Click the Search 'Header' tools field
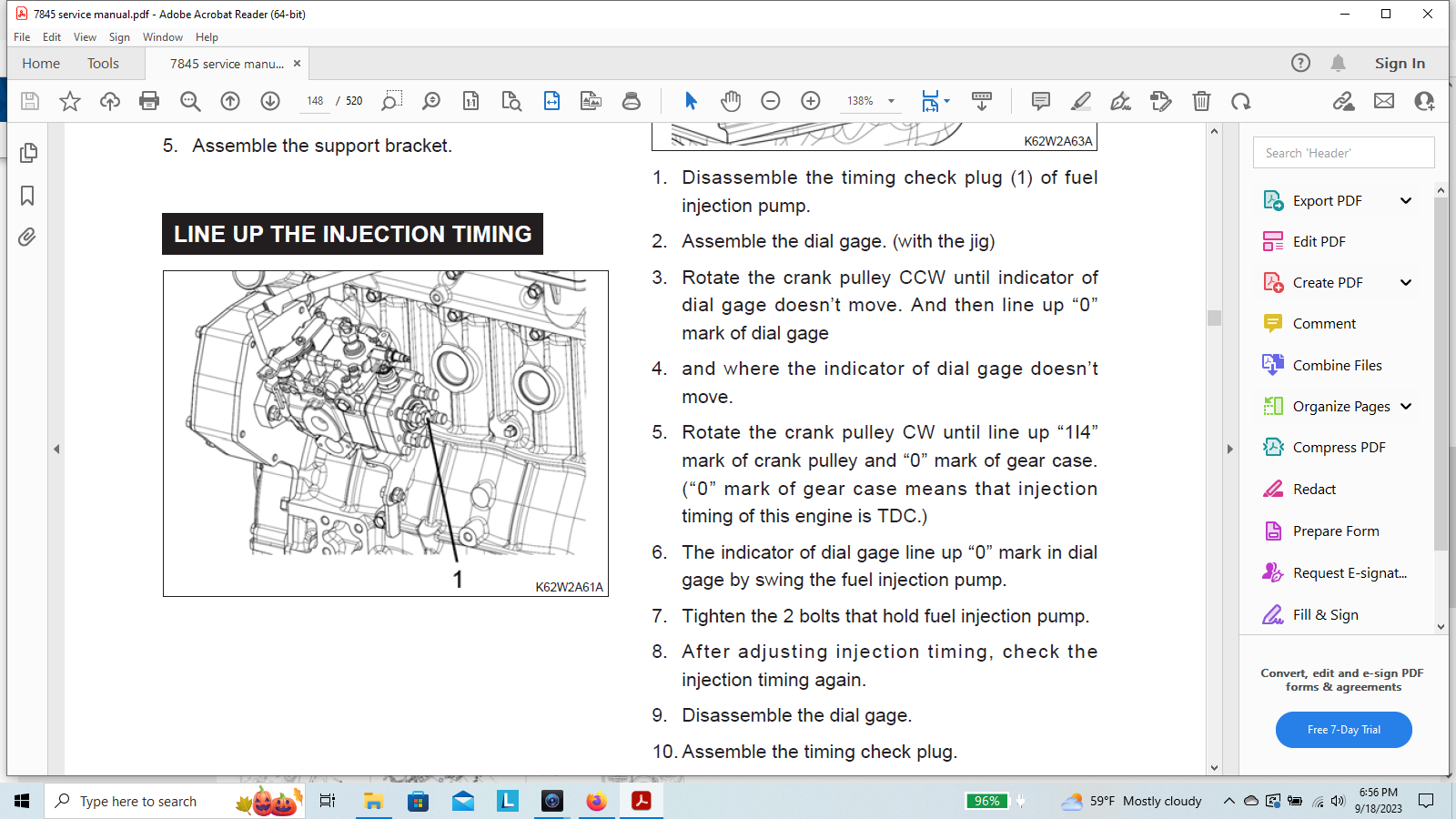 tap(1343, 153)
